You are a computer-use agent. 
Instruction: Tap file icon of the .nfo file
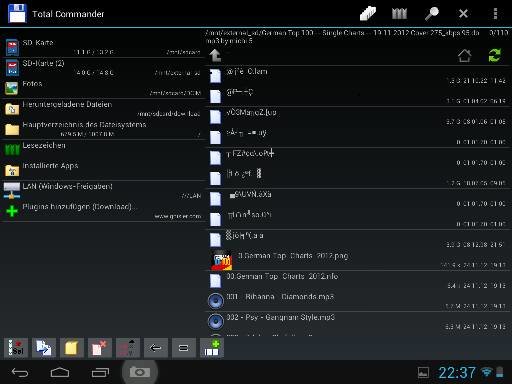[x=215, y=281]
